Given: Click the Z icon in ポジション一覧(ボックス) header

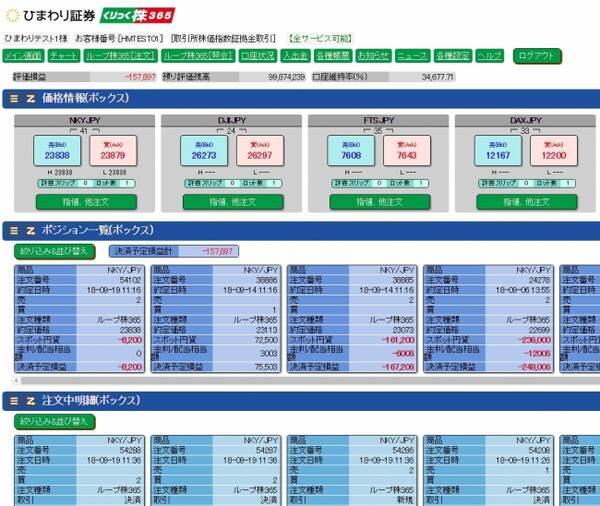Looking at the screenshot, I should click(31, 230).
